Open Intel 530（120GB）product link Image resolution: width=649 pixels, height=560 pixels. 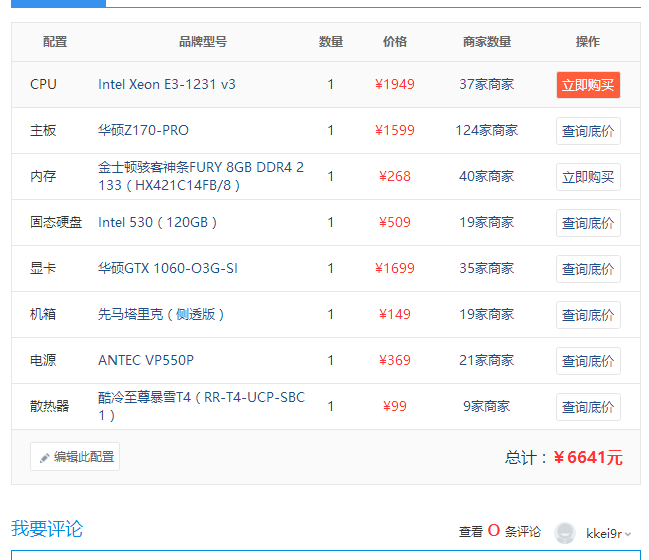click(158, 222)
